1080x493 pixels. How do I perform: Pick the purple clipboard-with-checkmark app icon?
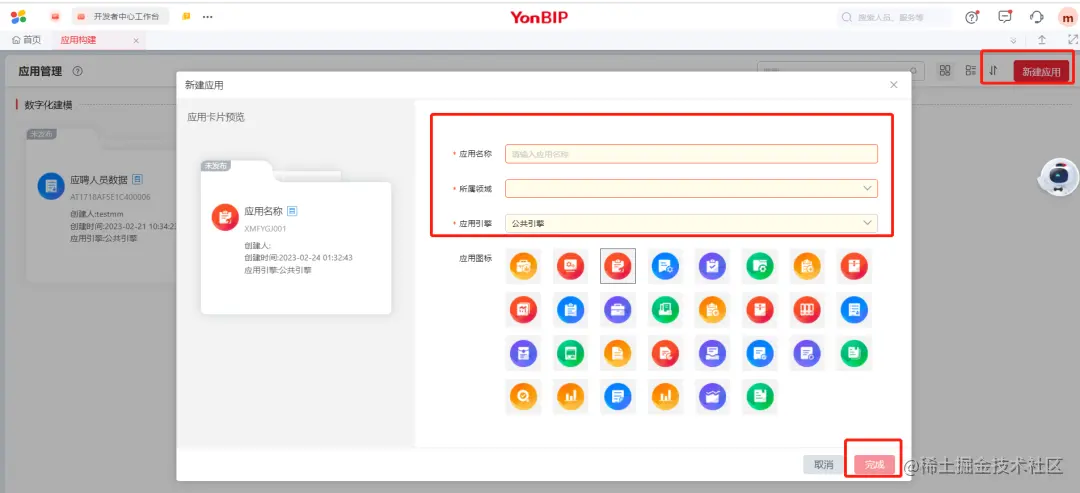point(713,266)
